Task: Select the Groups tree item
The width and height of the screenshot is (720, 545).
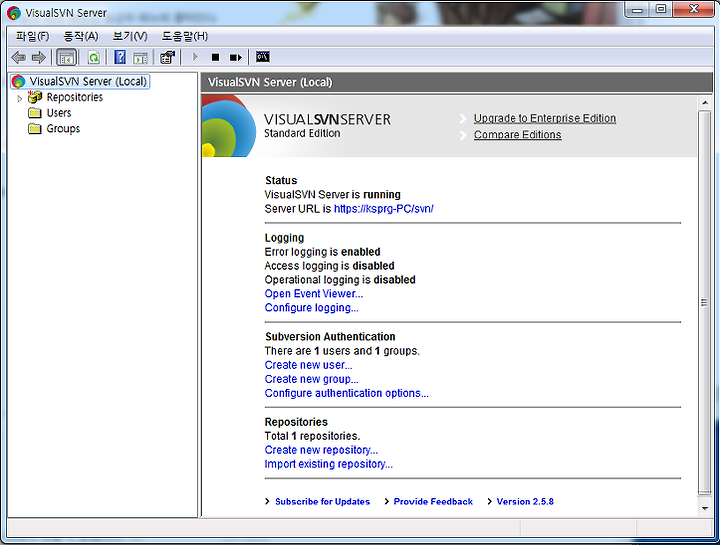Action: [63, 129]
